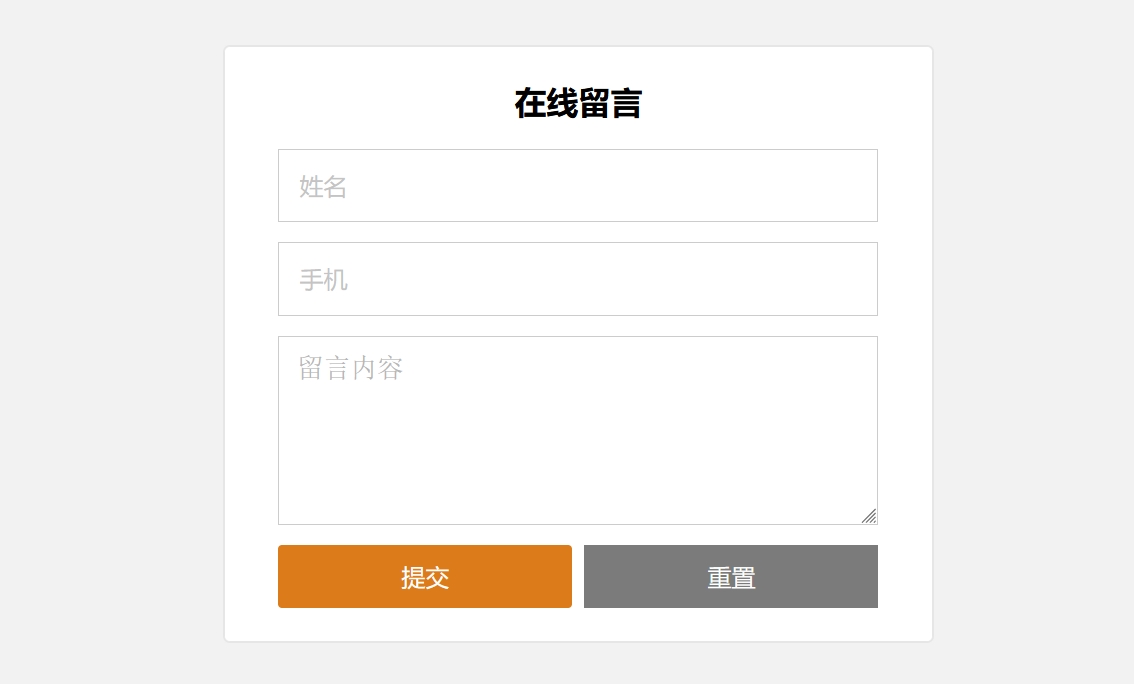Place cursor at right end of 手机 field

[860, 279]
